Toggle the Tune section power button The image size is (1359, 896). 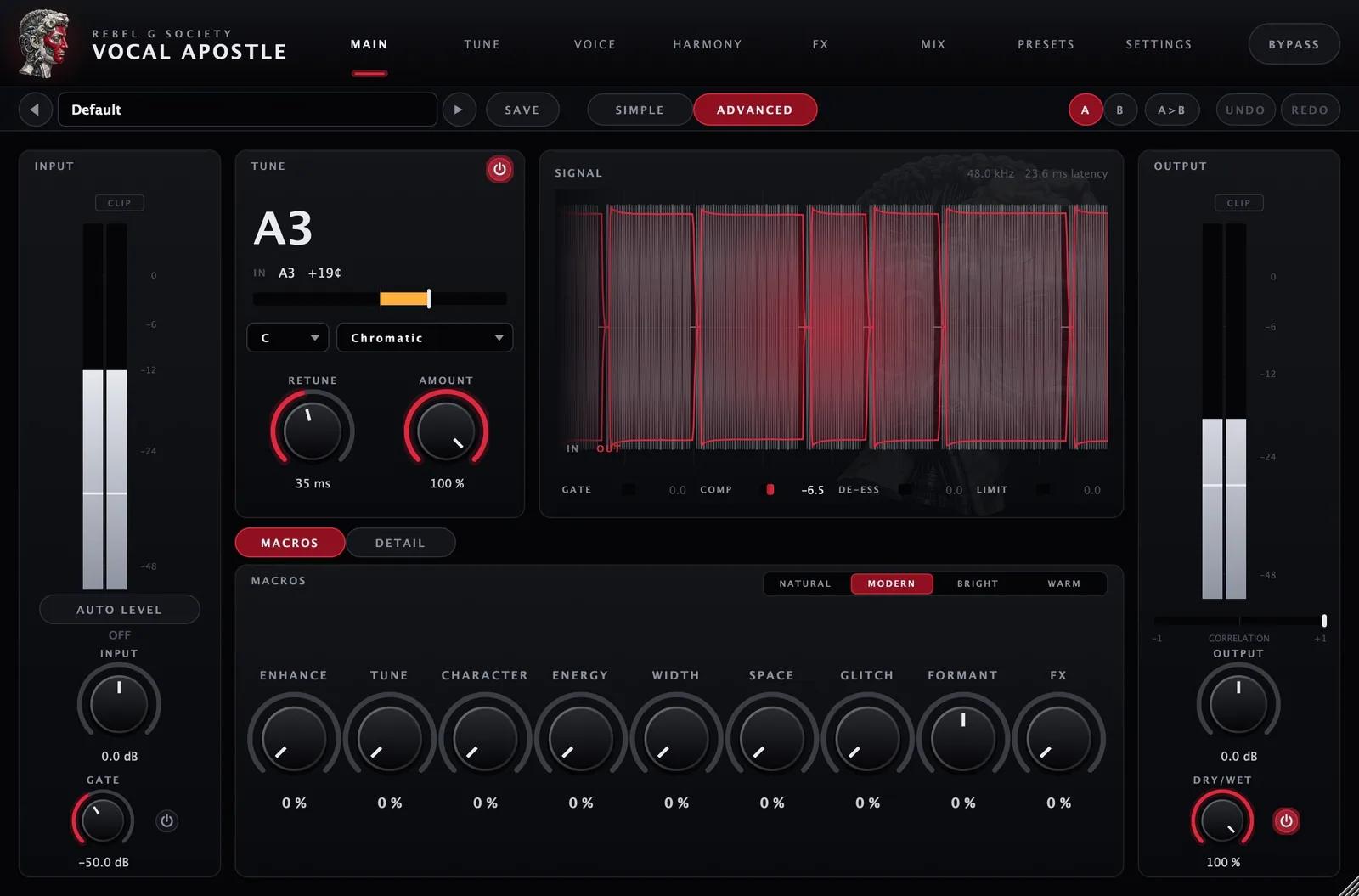(499, 169)
